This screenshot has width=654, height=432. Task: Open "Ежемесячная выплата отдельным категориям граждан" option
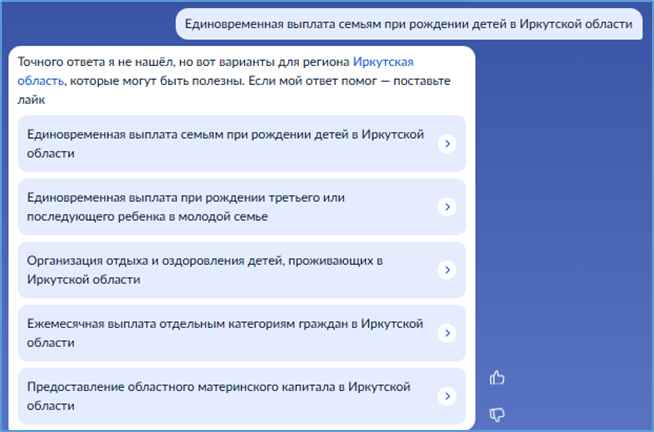[241, 333]
